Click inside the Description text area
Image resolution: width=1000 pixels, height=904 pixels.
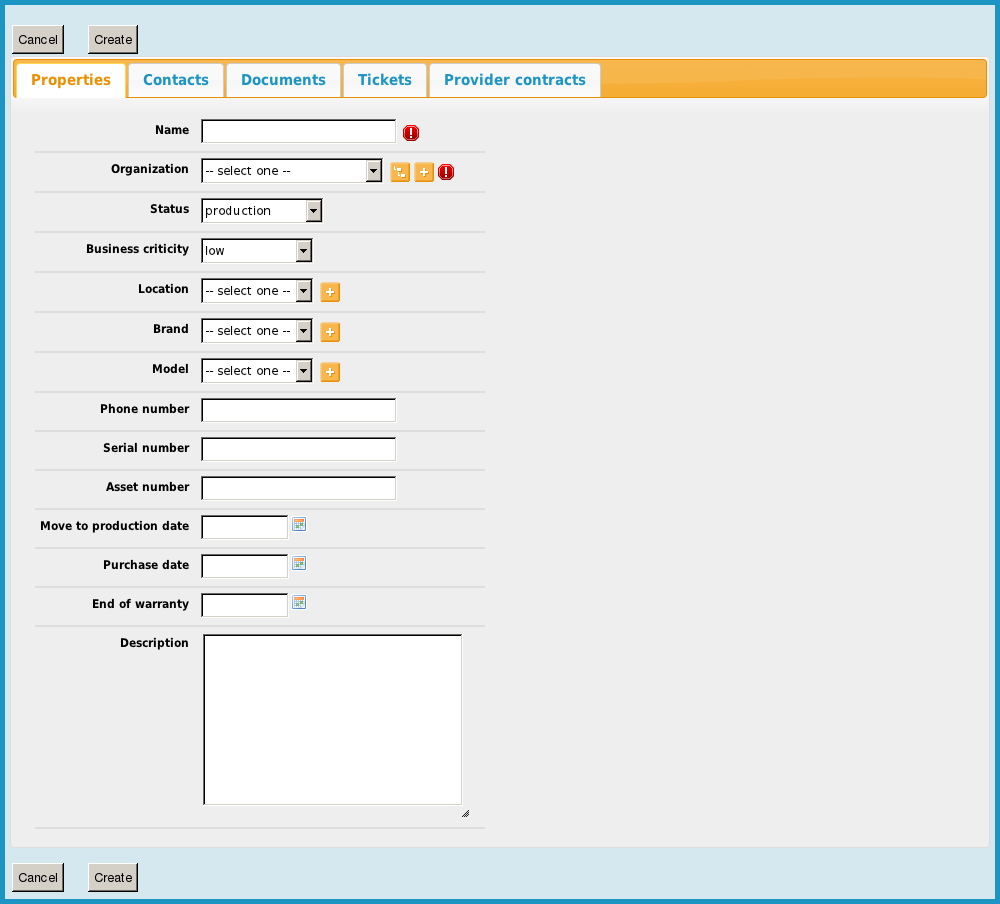pyautogui.click(x=332, y=719)
